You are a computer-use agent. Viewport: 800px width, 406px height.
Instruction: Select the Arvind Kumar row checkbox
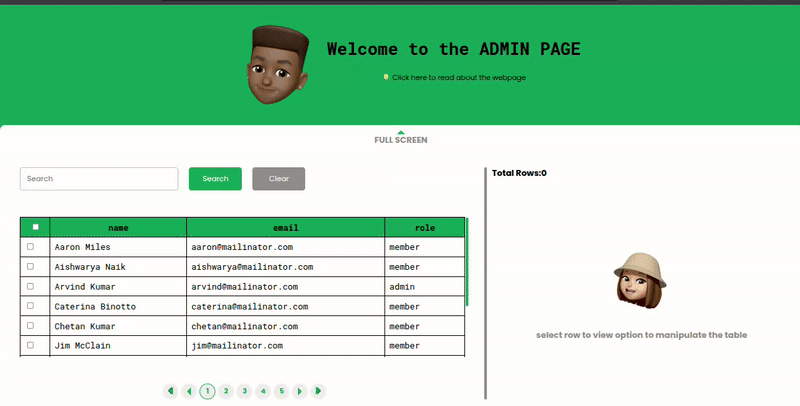coord(31,286)
